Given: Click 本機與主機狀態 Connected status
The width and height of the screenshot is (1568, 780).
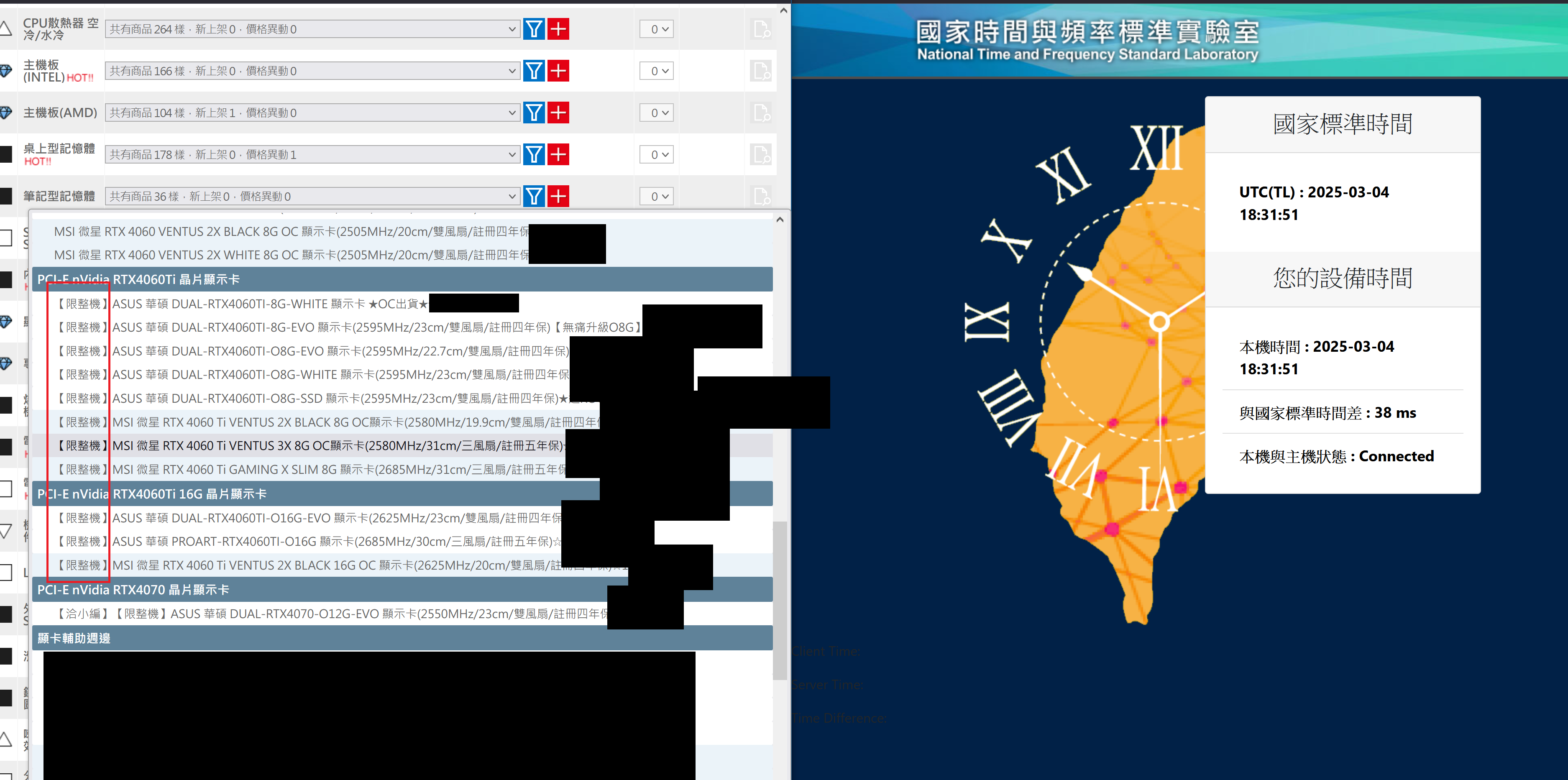Looking at the screenshot, I should 1337,456.
